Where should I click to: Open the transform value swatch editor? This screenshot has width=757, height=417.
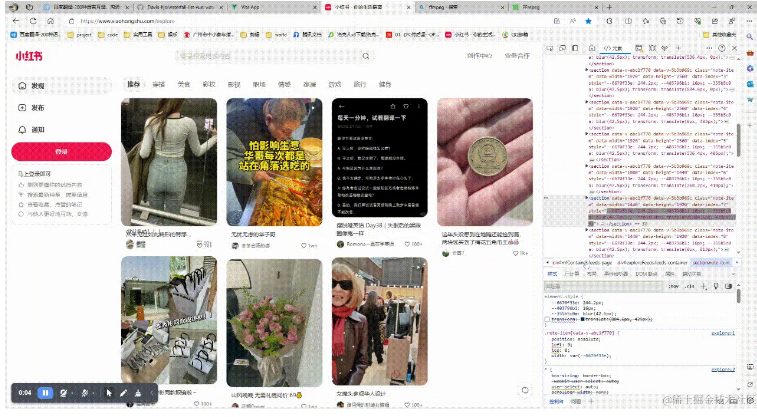[x=583, y=319]
